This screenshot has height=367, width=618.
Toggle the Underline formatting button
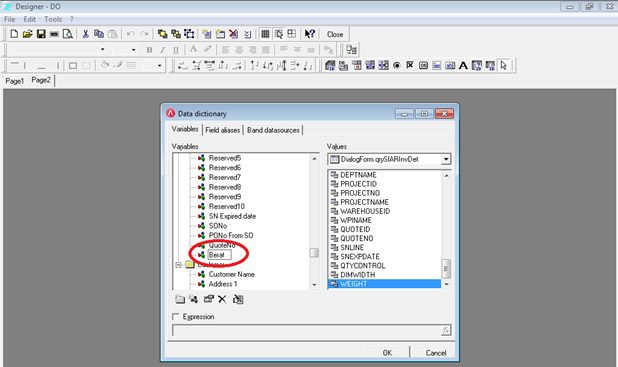click(176, 50)
